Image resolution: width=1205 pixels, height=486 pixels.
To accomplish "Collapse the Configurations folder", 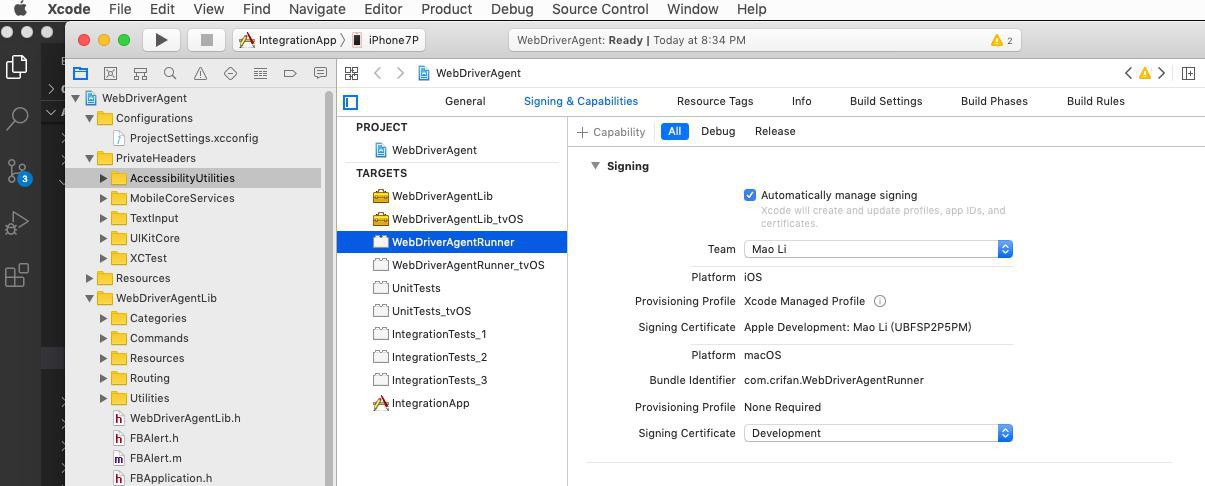I will point(90,118).
